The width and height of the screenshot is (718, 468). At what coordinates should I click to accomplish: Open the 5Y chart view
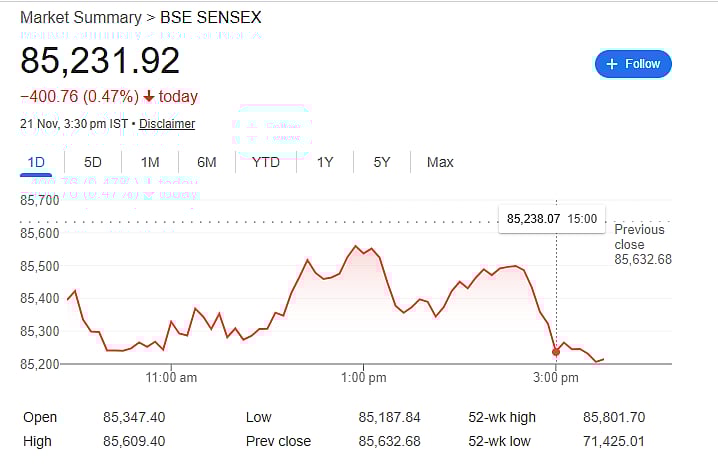(381, 162)
